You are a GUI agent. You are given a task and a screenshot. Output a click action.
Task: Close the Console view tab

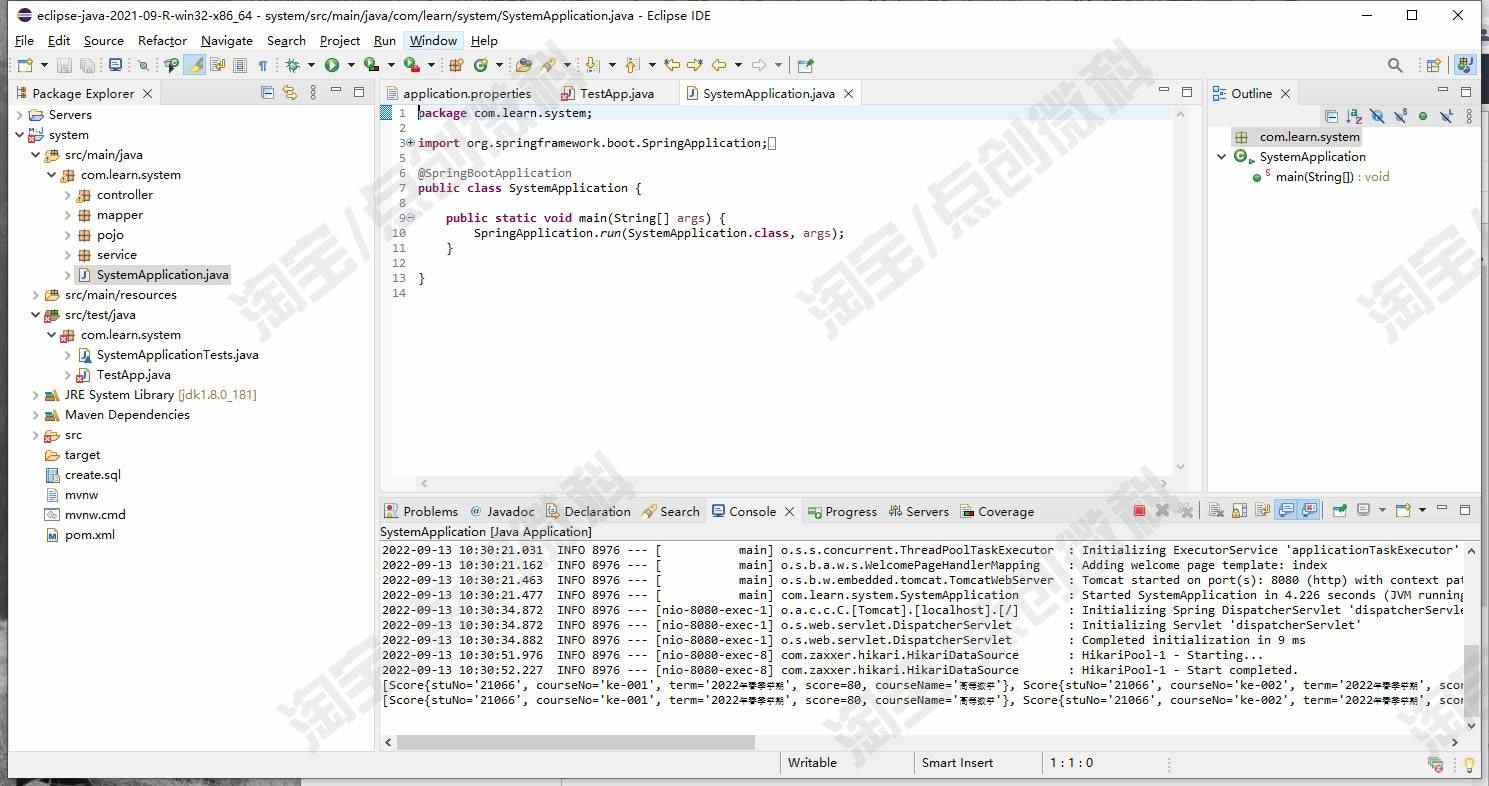(788, 511)
